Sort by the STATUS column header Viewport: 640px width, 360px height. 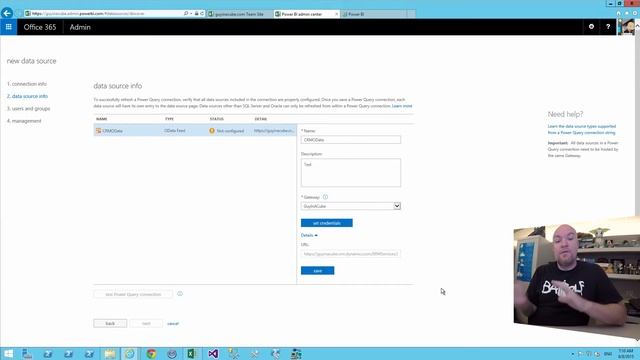click(217, 119)
